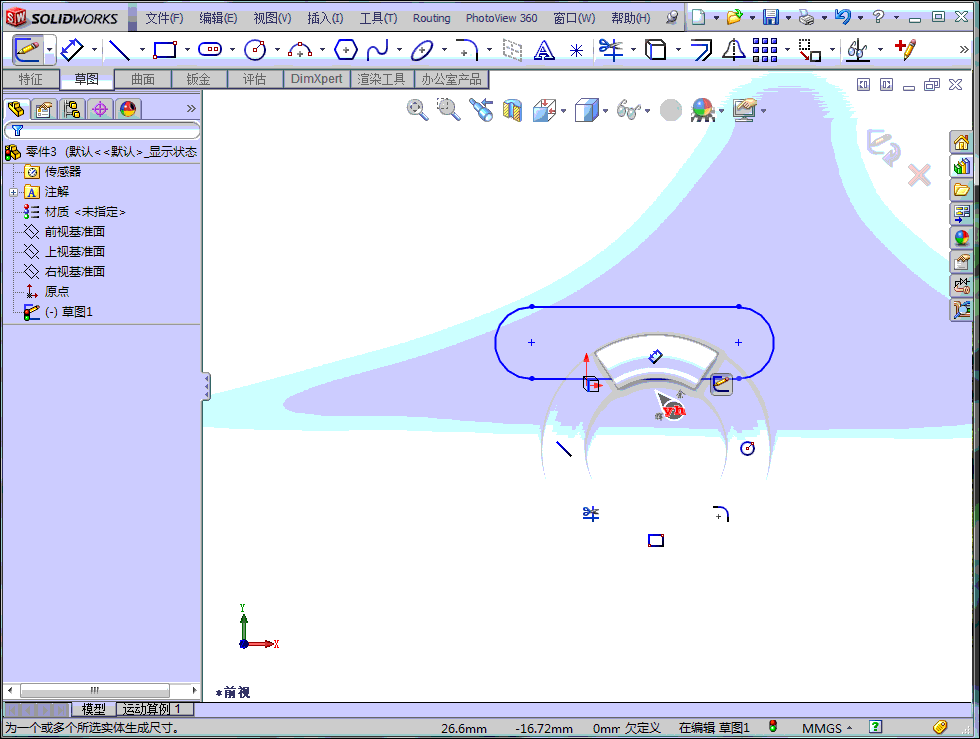Select the Straight Slot tool
Screen dimensions: 980x739
click(210, 49)
